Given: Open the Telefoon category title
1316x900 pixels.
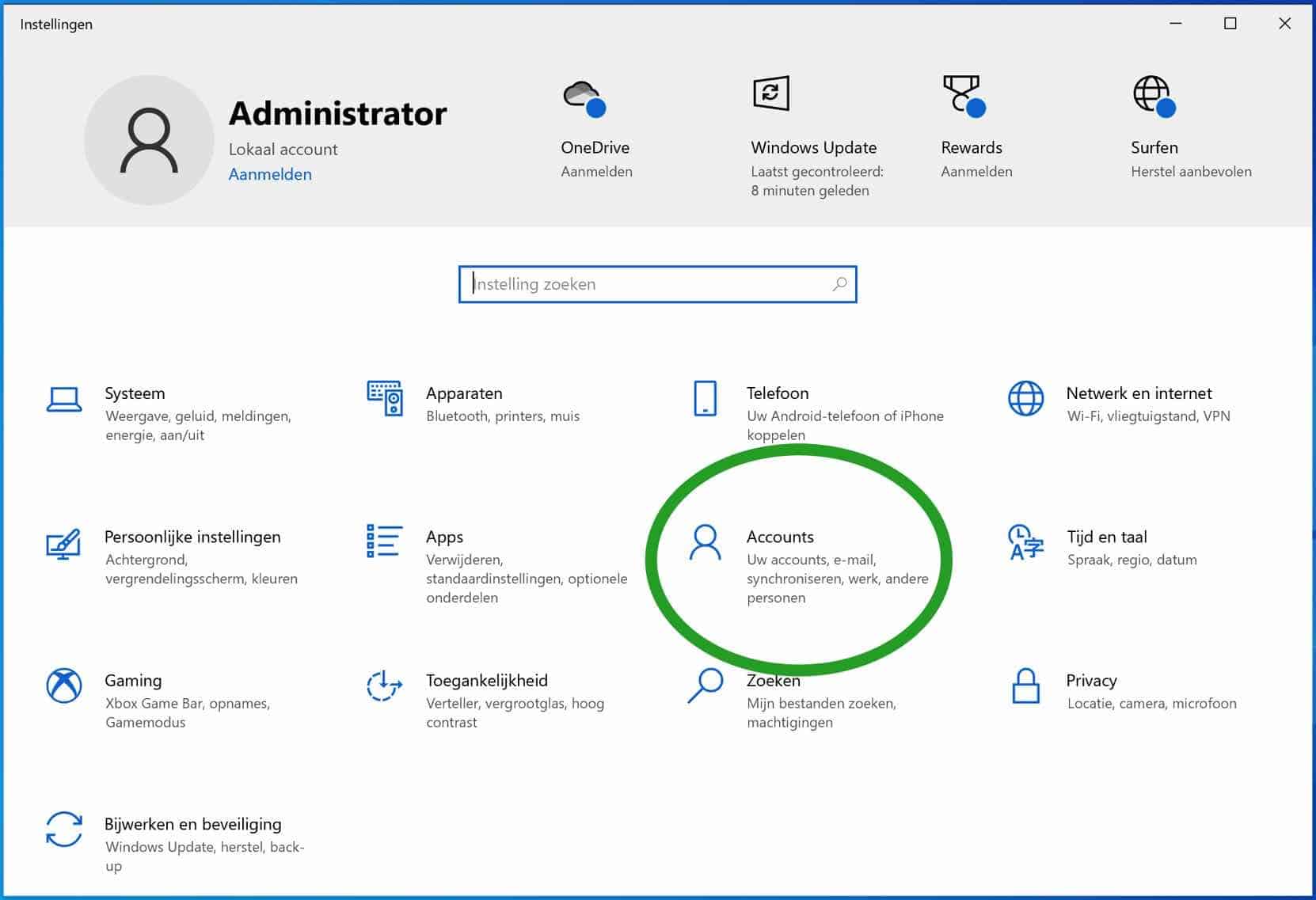Looking at the screenshot, I should click(x=778, y=393).
